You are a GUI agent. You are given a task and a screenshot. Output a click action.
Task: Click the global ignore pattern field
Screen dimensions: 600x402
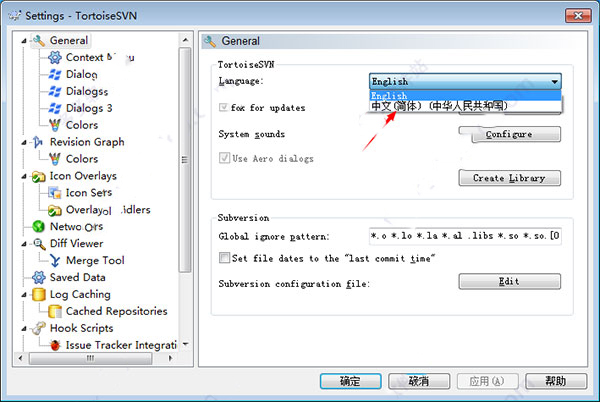click(x=465, y=236)
